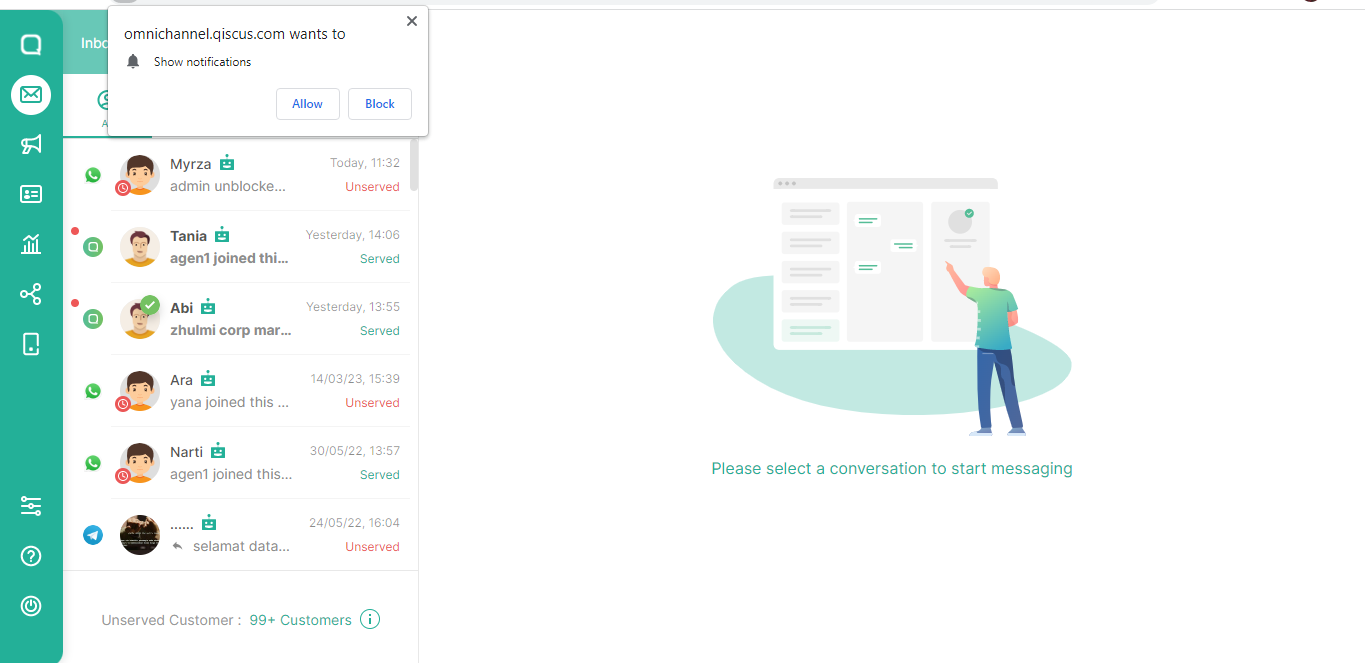Open the Contacts card icon in sidebar

pyautogui.click(x=31, y=195)
